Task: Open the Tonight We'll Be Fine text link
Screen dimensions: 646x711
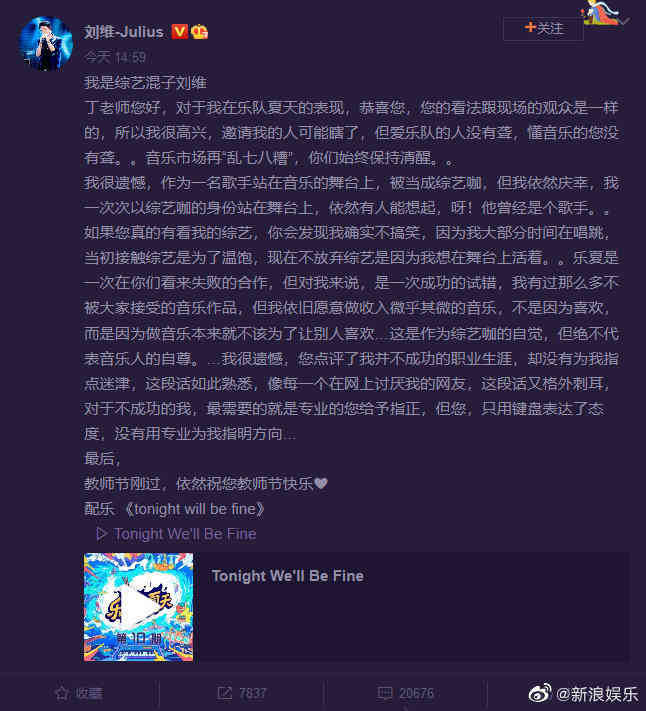Action: (x=185, y=534)
